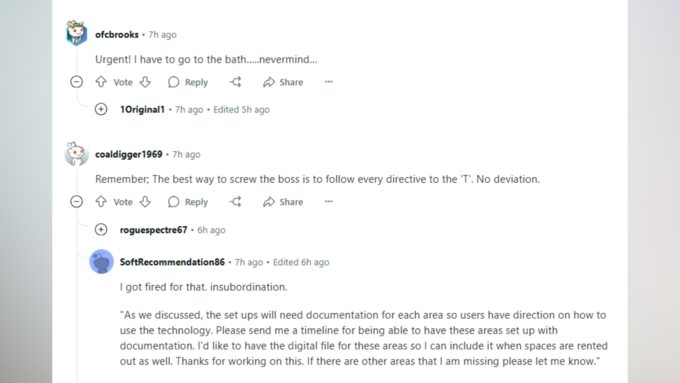
Task: Upvote the coaldigger1969 comment
Action: [101, 202]
